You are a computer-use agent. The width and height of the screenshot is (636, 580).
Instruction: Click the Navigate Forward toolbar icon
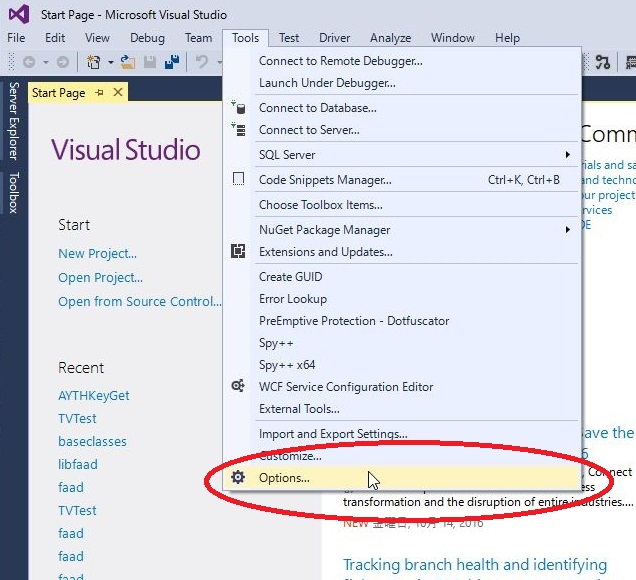tap(63, 62)
